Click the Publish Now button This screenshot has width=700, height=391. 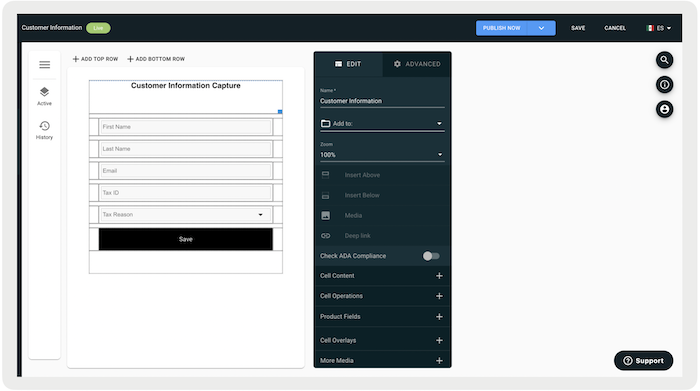501,28
